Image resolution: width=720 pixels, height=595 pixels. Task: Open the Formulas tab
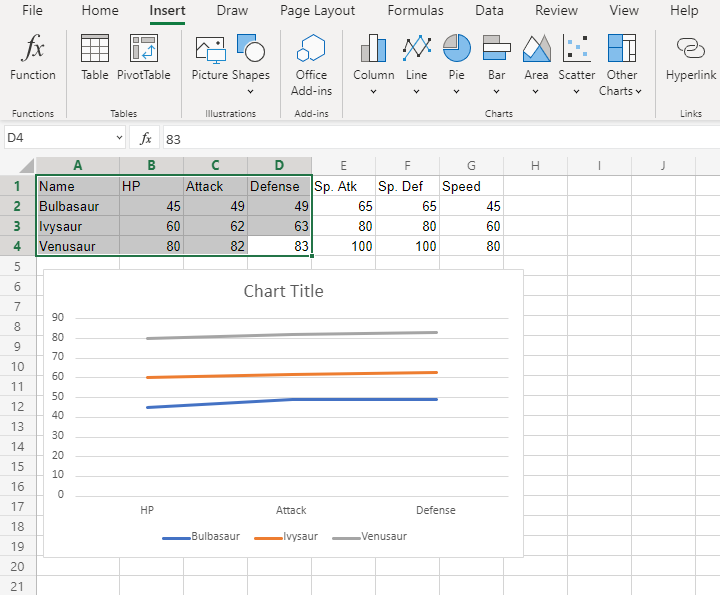point(415,11)
